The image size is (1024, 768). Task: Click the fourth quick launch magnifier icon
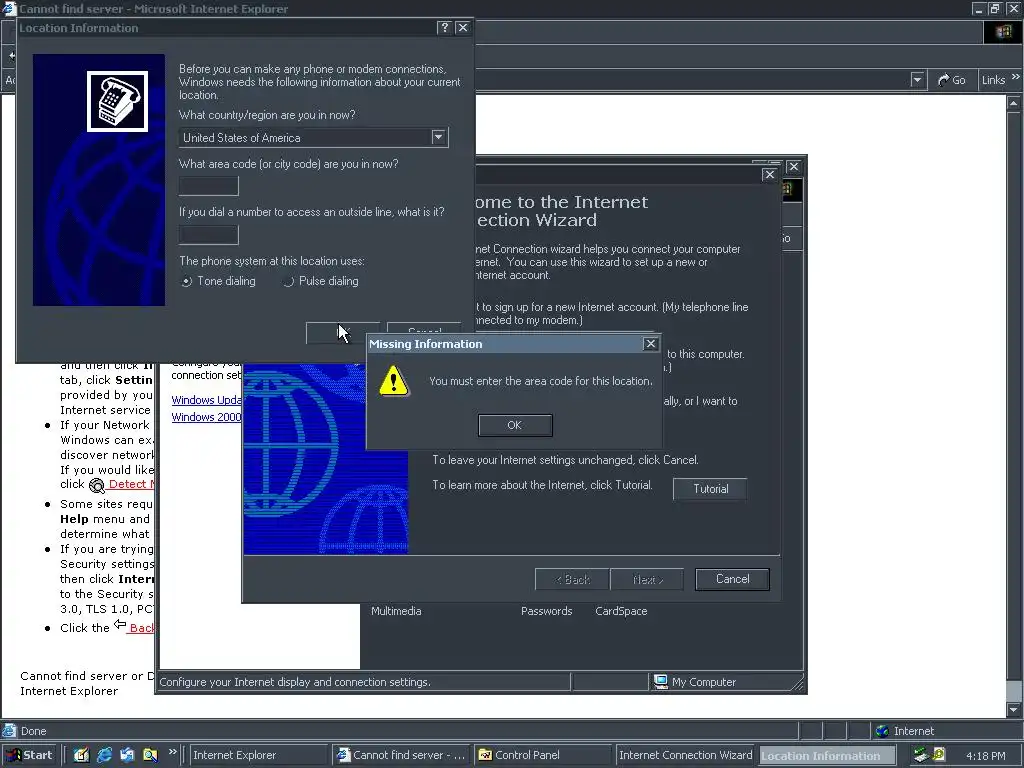150,755
